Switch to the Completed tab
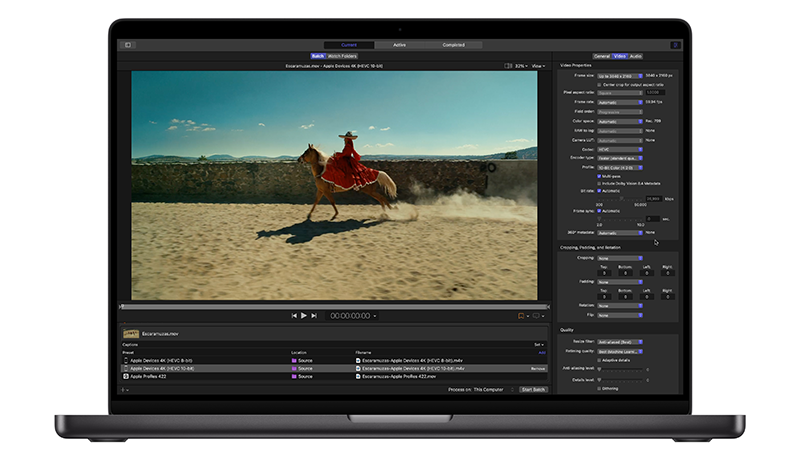Screen dimensions: 800x461 [453, 45]
